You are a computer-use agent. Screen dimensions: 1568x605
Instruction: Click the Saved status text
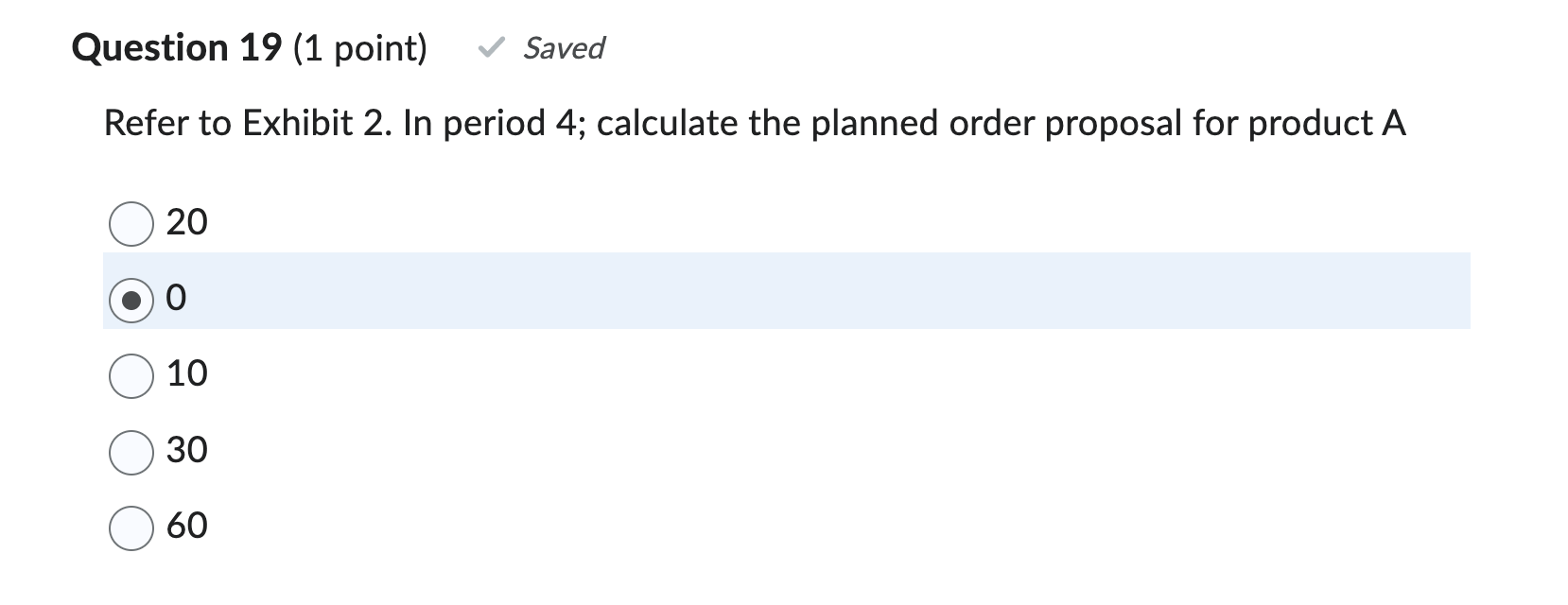(x=564, y=49)
